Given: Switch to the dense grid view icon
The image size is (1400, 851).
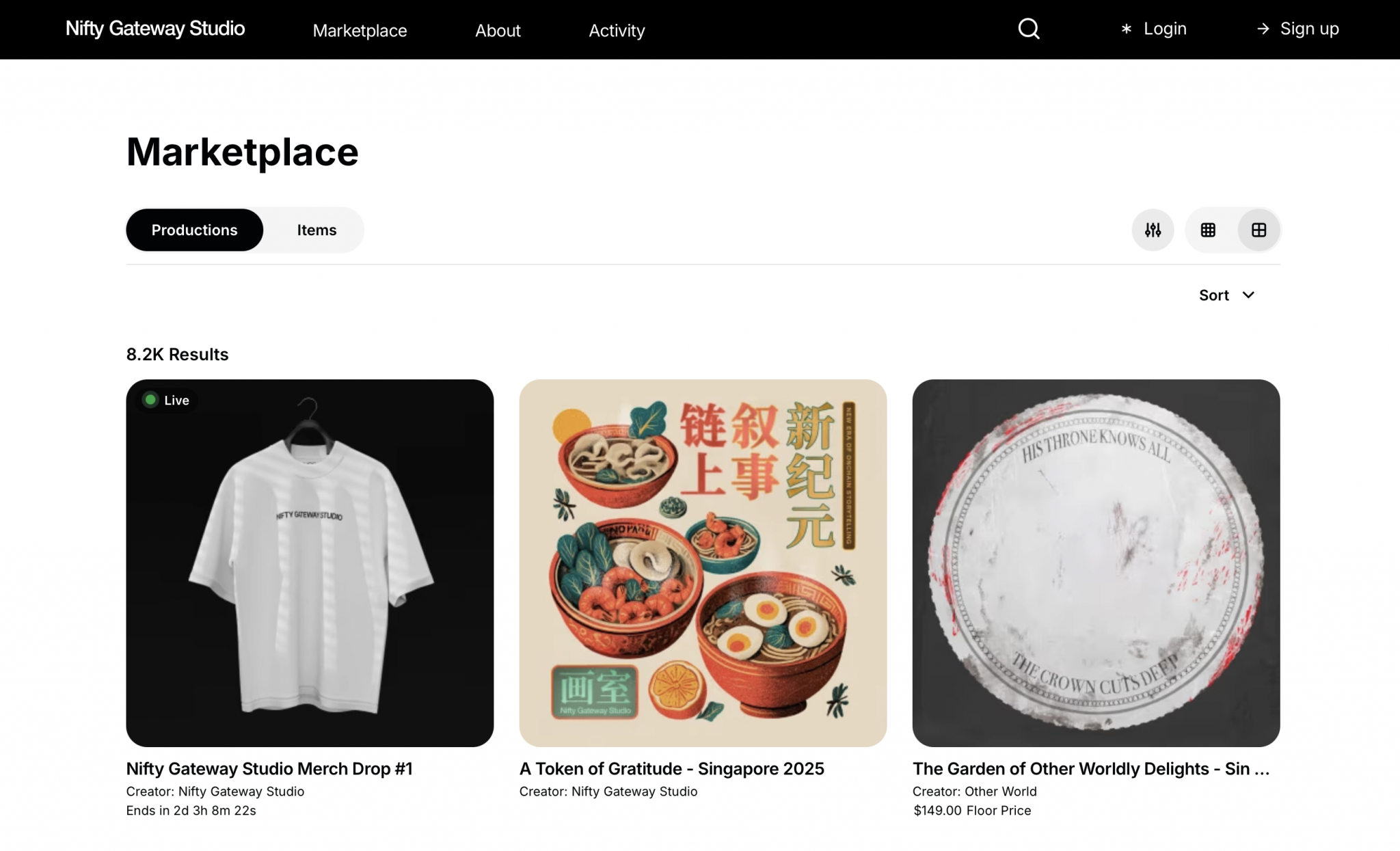Looking at the screenshot, I should pos(1208,230).
